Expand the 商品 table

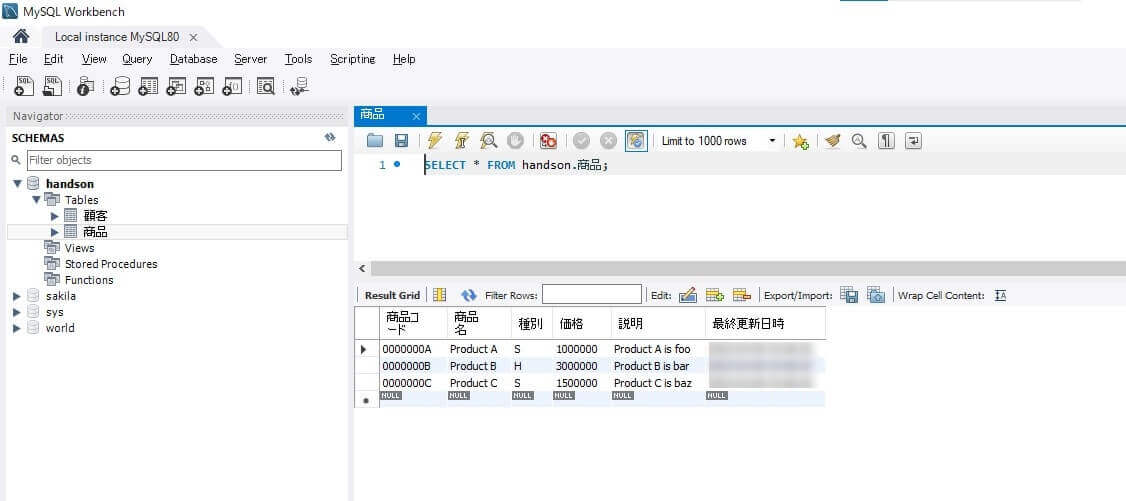click(x=55, y=232)
